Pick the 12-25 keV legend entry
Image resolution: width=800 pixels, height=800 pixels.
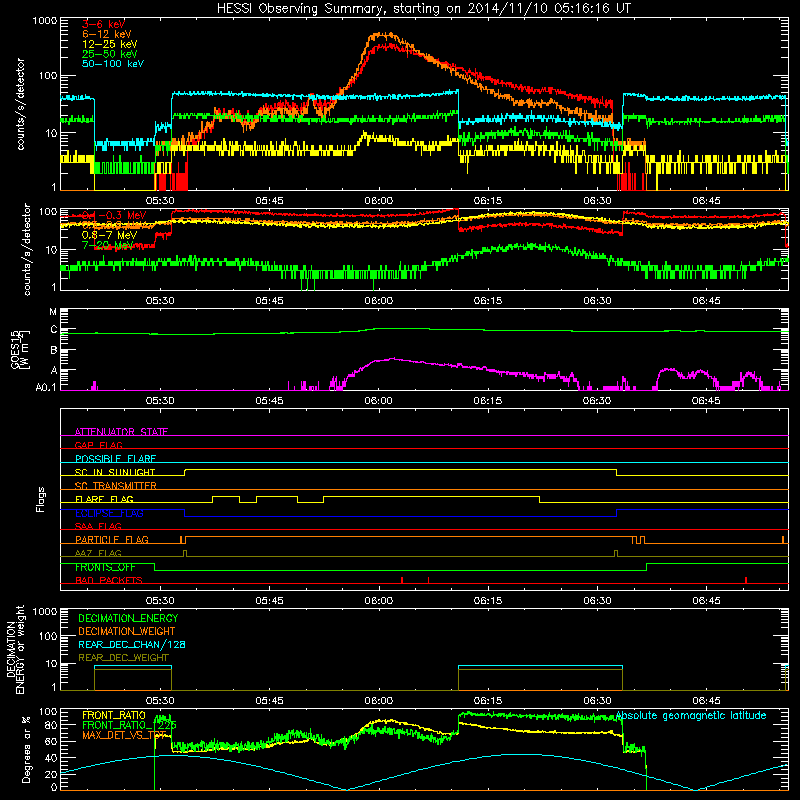coord(110,44)
